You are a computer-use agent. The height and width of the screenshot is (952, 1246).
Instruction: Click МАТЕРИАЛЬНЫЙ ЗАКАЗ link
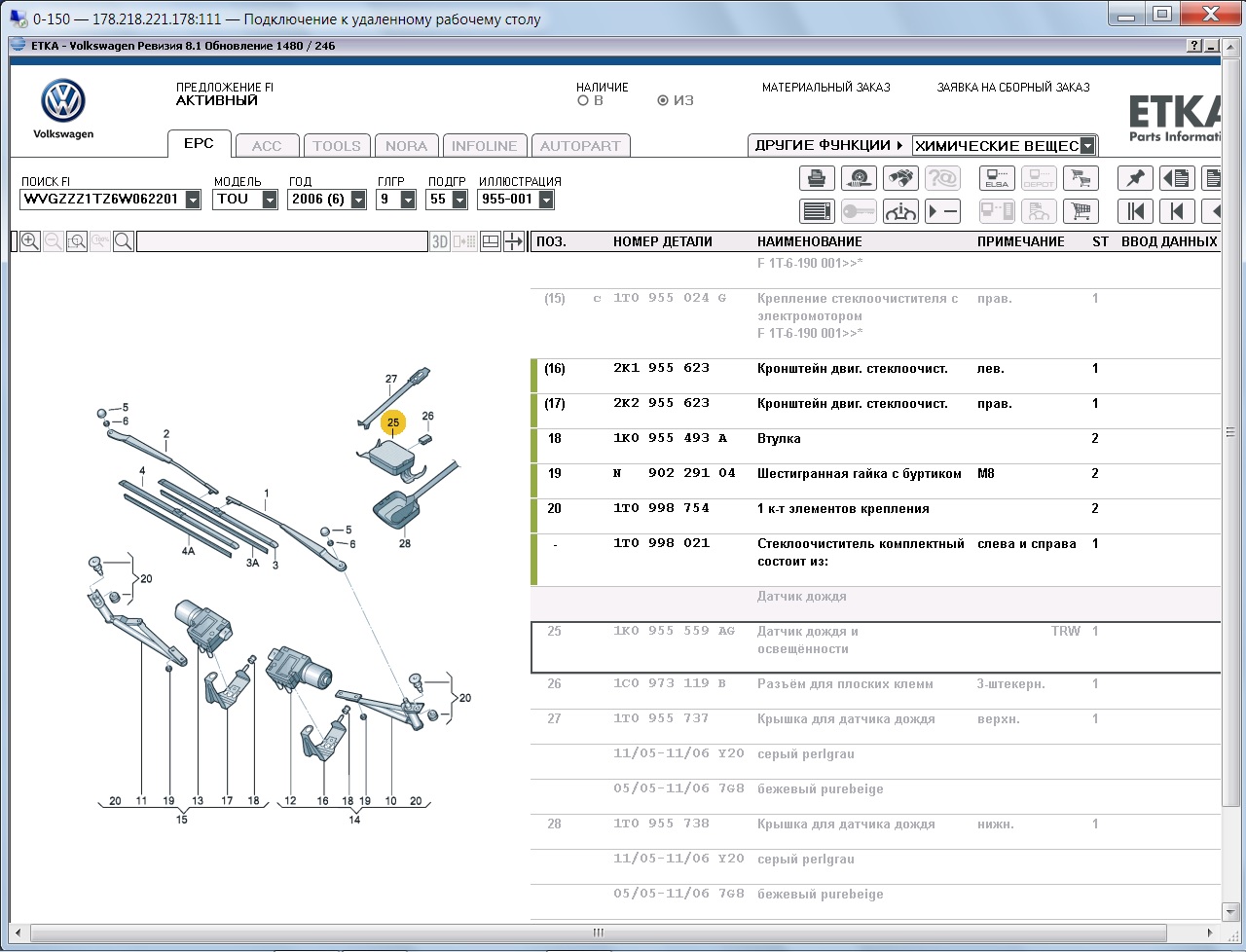click(x=826, y=88)
